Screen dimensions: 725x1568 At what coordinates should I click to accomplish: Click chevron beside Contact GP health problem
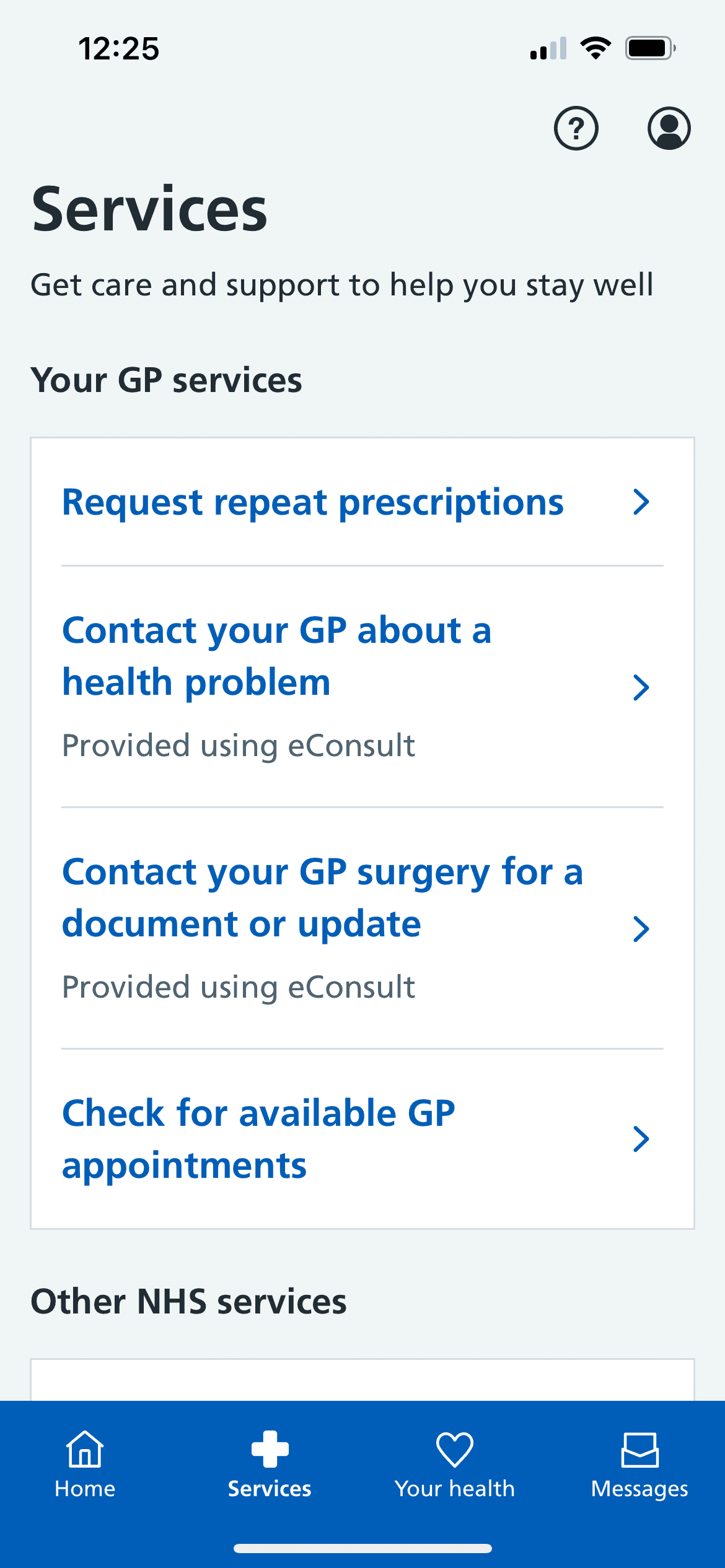point(641,687)
